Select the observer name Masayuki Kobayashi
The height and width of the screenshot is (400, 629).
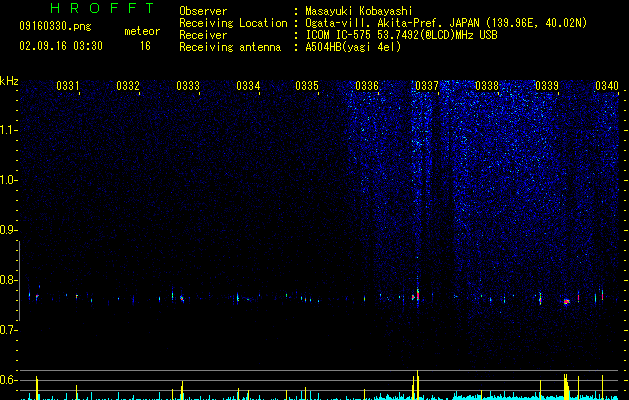[x=359, y=11]
